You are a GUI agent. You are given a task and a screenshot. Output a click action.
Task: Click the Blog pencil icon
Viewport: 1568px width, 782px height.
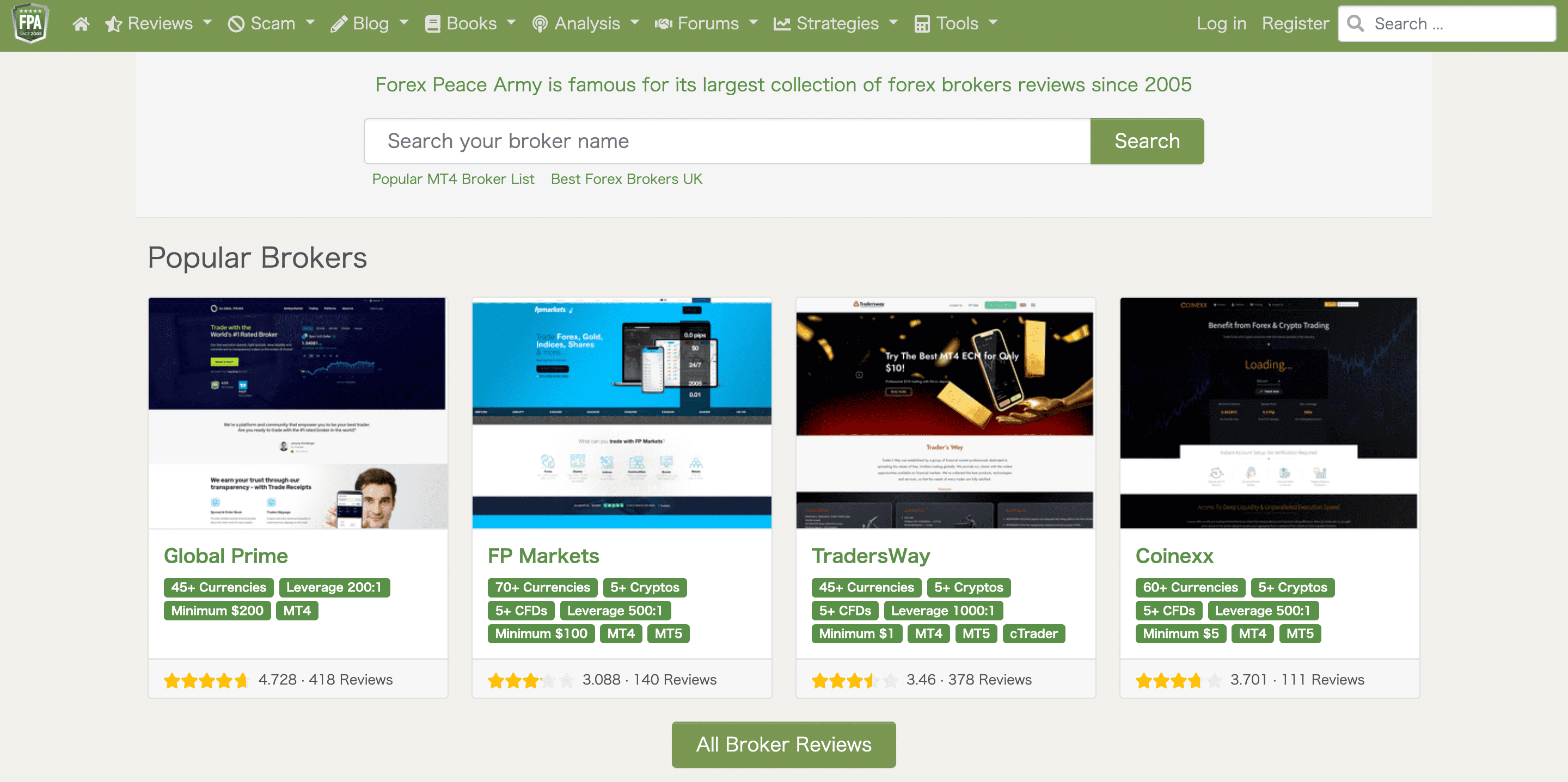tap(339, 24)
